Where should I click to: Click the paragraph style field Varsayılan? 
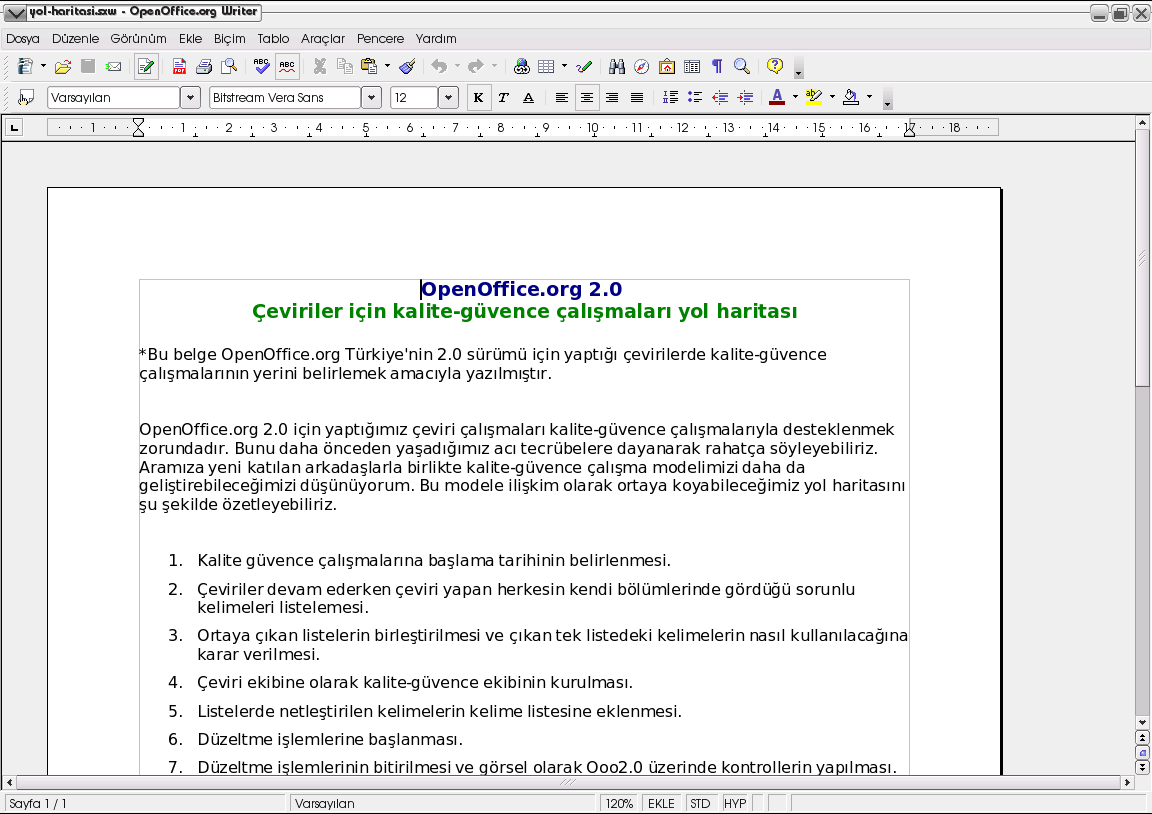[x=114, y=98]
